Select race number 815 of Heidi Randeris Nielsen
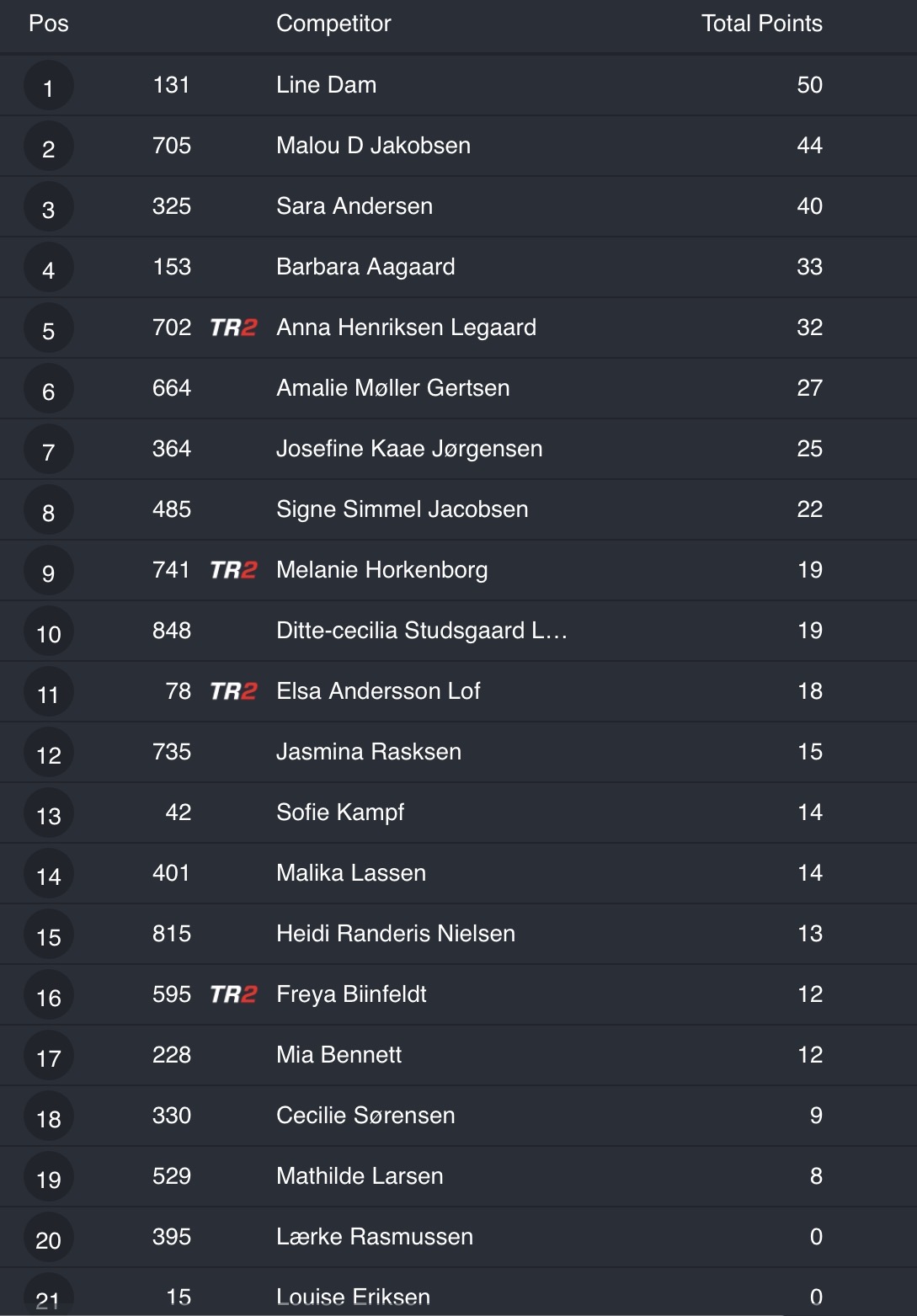 [x=172, y=934]
